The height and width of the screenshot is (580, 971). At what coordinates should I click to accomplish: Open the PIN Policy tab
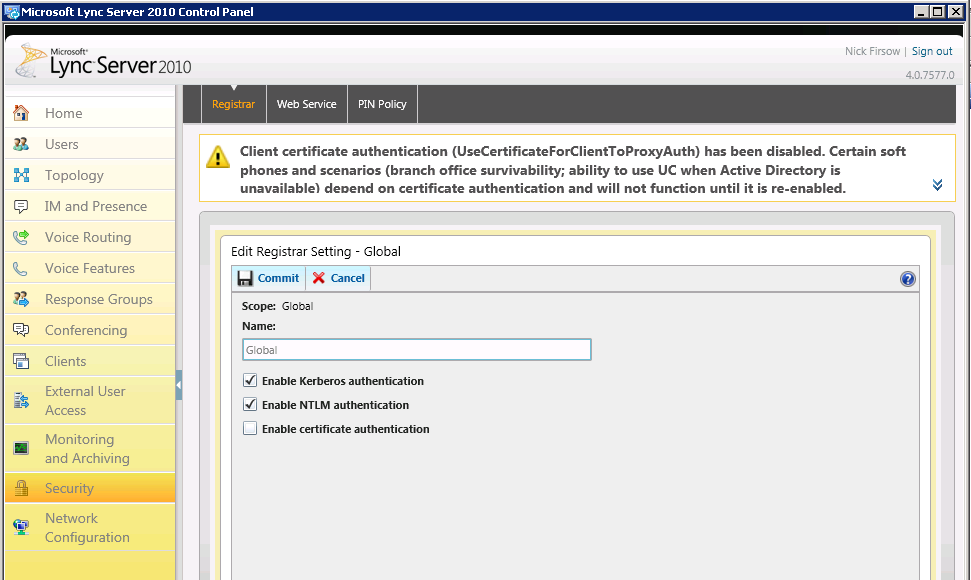382,104
